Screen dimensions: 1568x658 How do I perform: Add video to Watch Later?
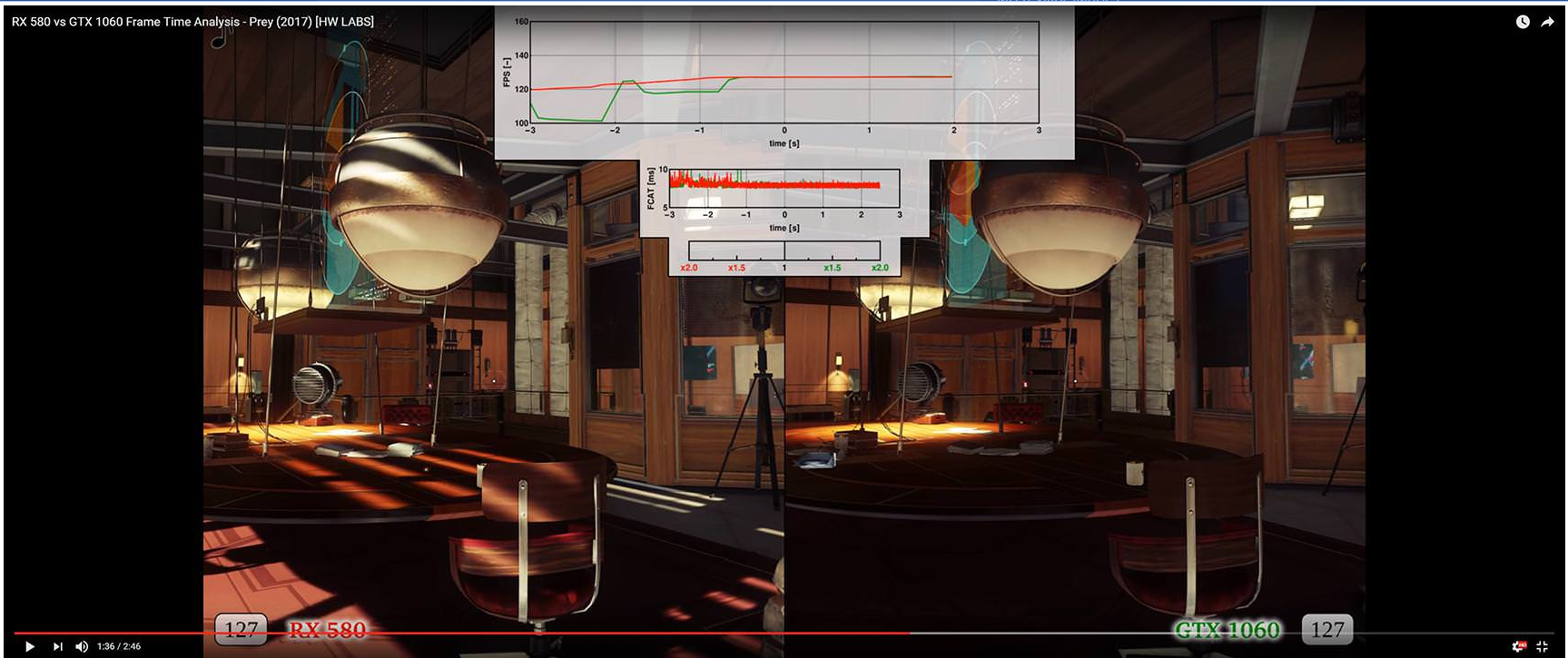click(1523, 22)
